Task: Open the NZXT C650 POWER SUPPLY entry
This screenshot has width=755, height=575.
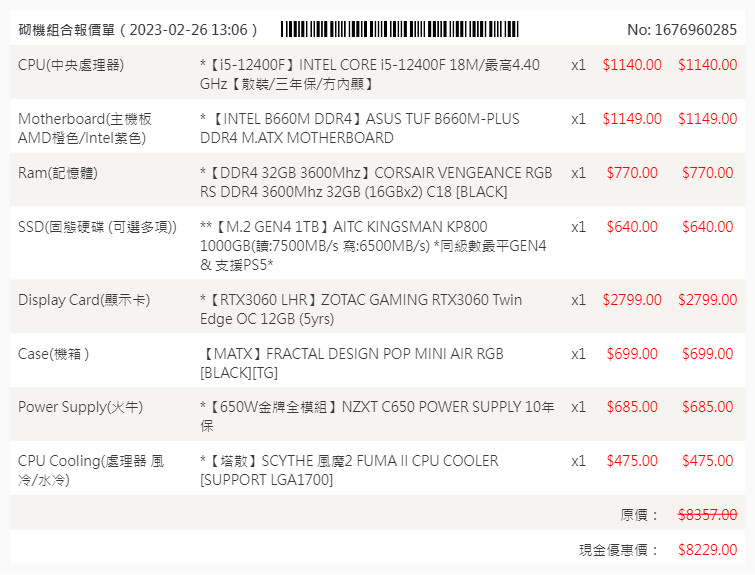Action: pyautogui.click(x=375, y=416)
